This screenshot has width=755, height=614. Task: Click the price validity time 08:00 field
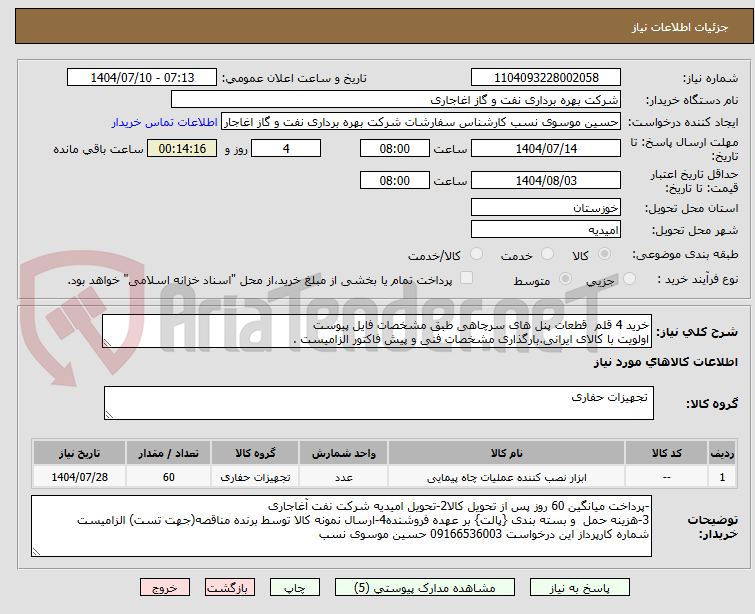(394, 181)
